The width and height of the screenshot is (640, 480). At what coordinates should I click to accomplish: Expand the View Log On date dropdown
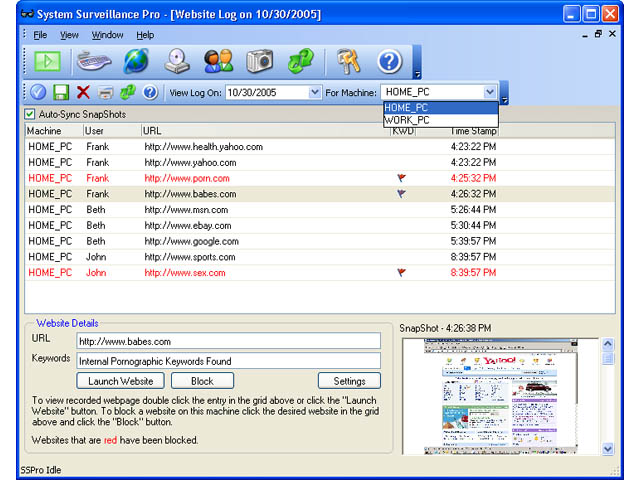pyautogui.click(x=314, y=92)
